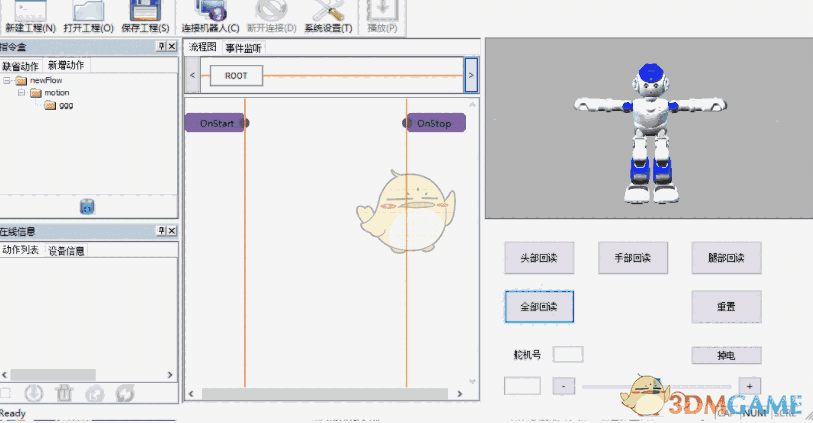Close the 指令盒 panel
Screen dimensions: 813x423
172,47
